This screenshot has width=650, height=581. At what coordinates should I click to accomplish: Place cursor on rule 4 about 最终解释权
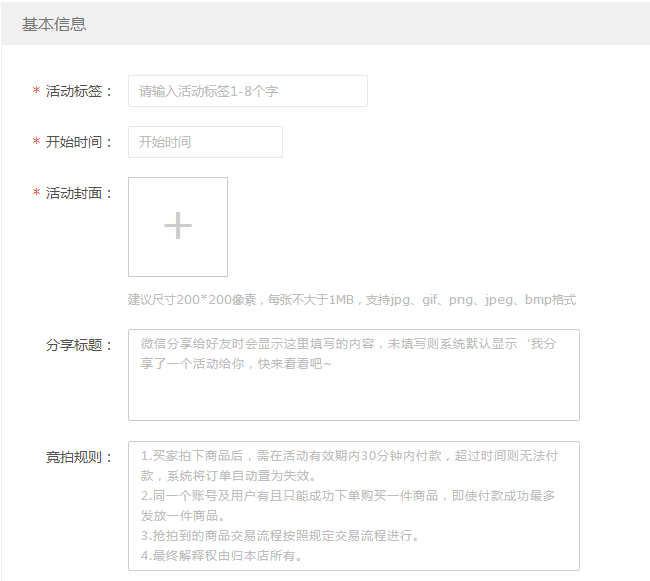222,555
